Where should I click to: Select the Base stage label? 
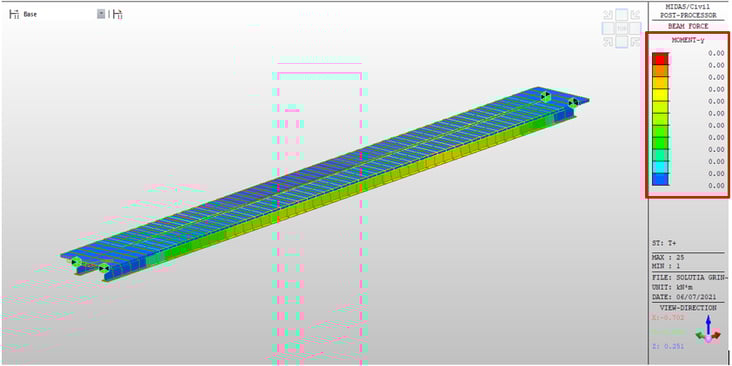coord(30,14)
